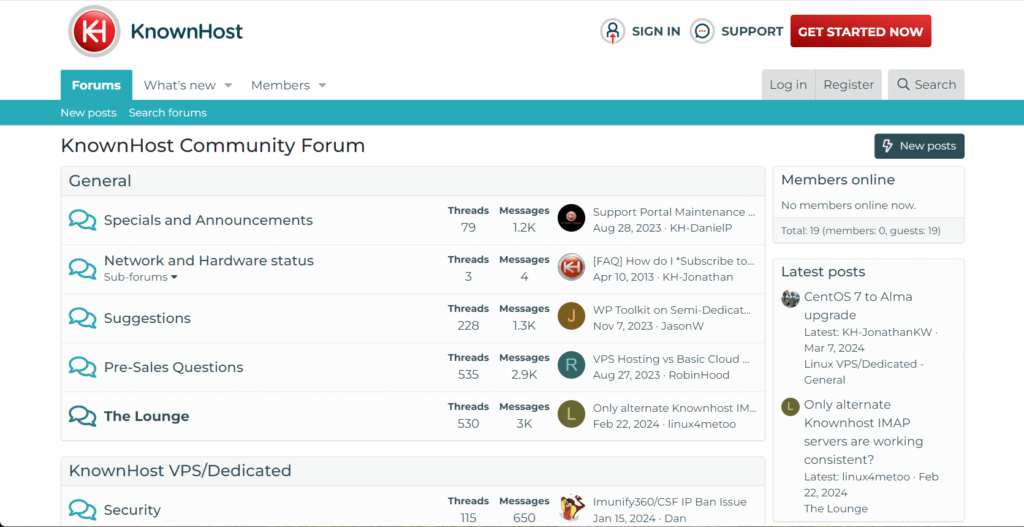Open Pre-Sales Questions forum
This screenshot has width=1024, height=527.
coord(174,367)
